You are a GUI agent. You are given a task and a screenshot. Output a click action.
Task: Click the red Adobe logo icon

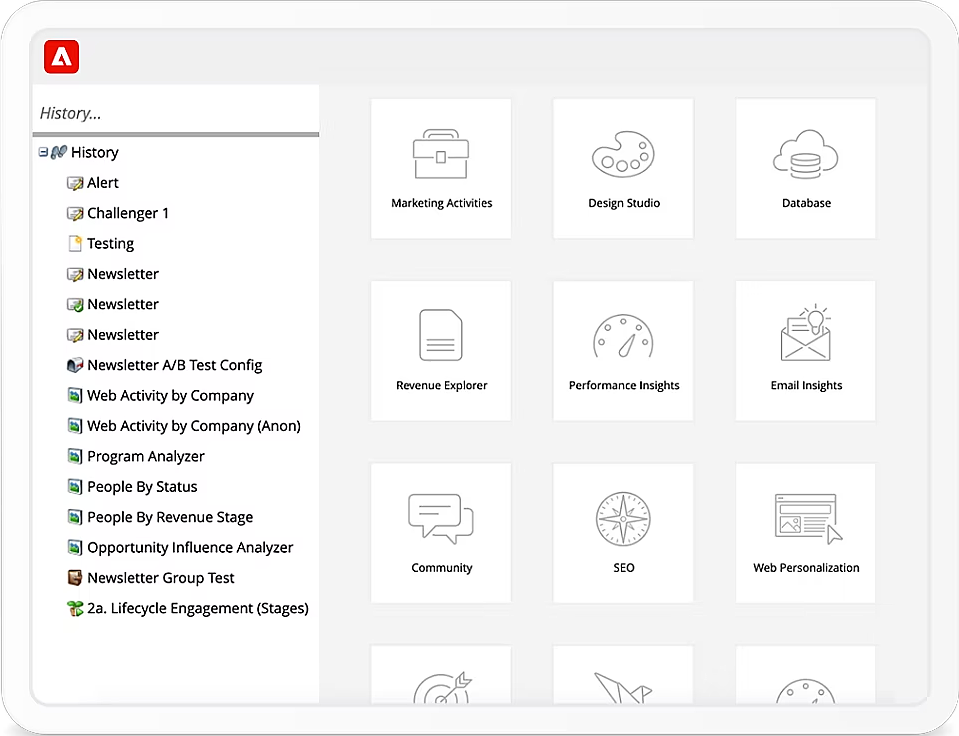tap(61, 57)
